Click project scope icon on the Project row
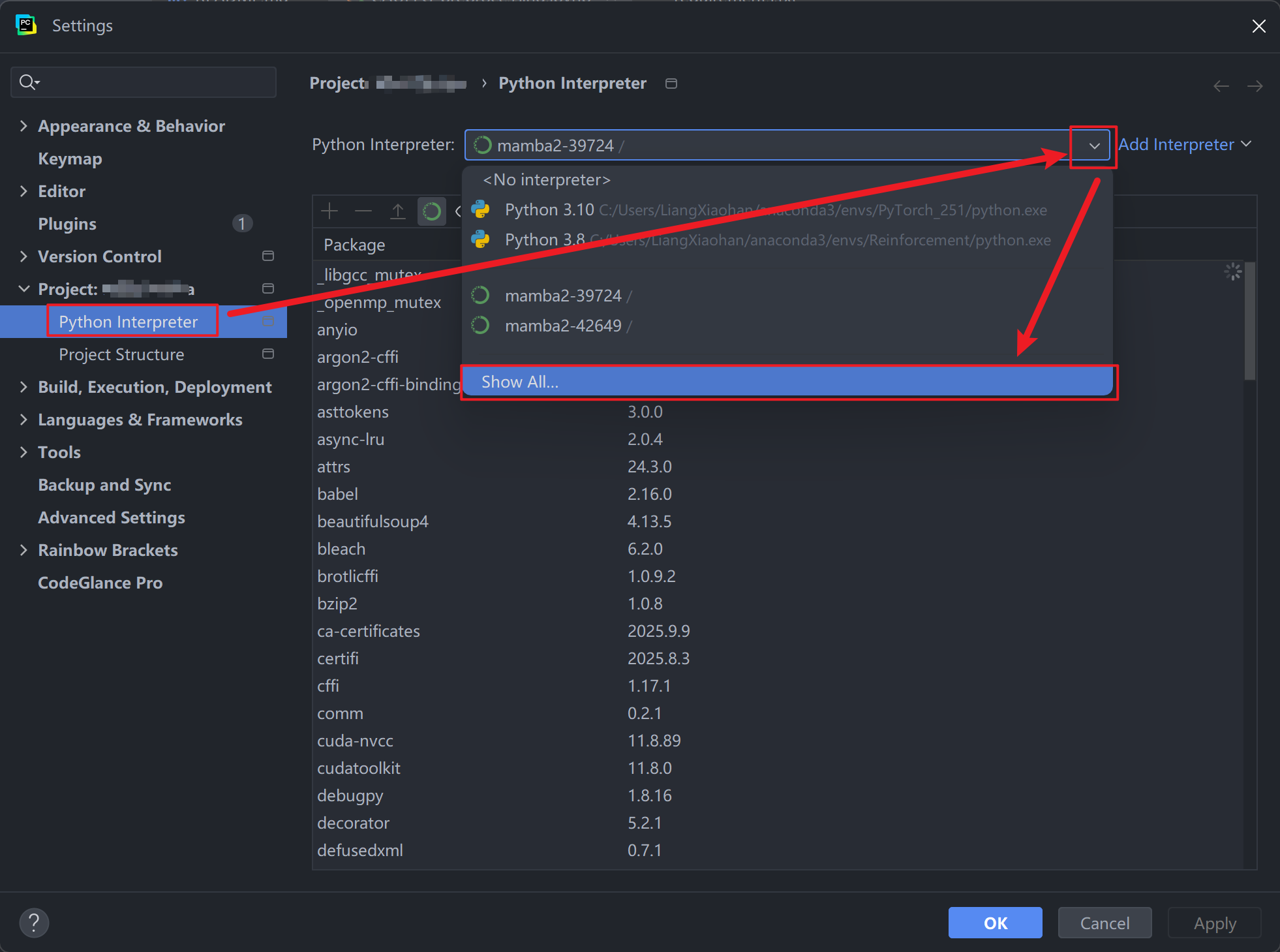The image size is (1280, 952). coord(267,288)
